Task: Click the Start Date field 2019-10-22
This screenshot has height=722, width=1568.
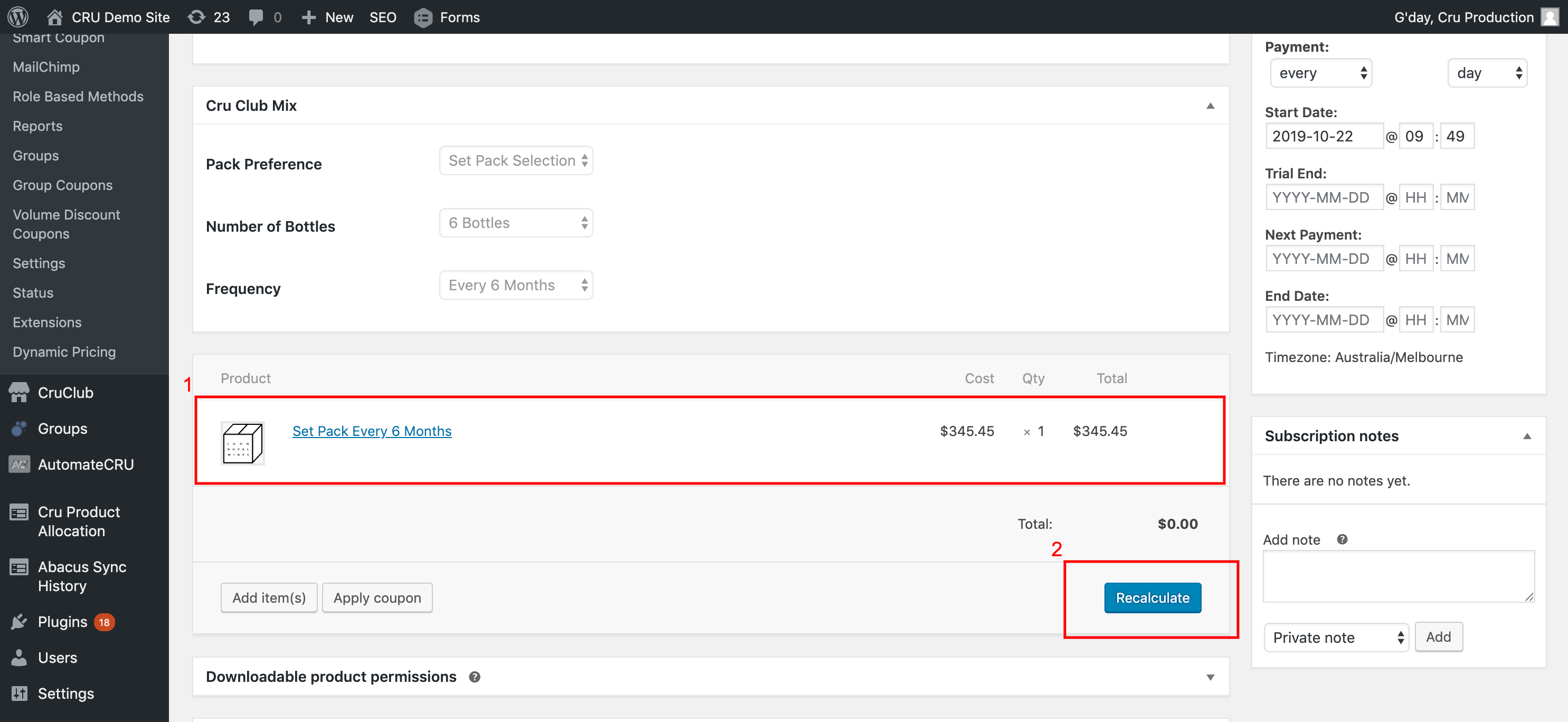Action: point(1325,136)
